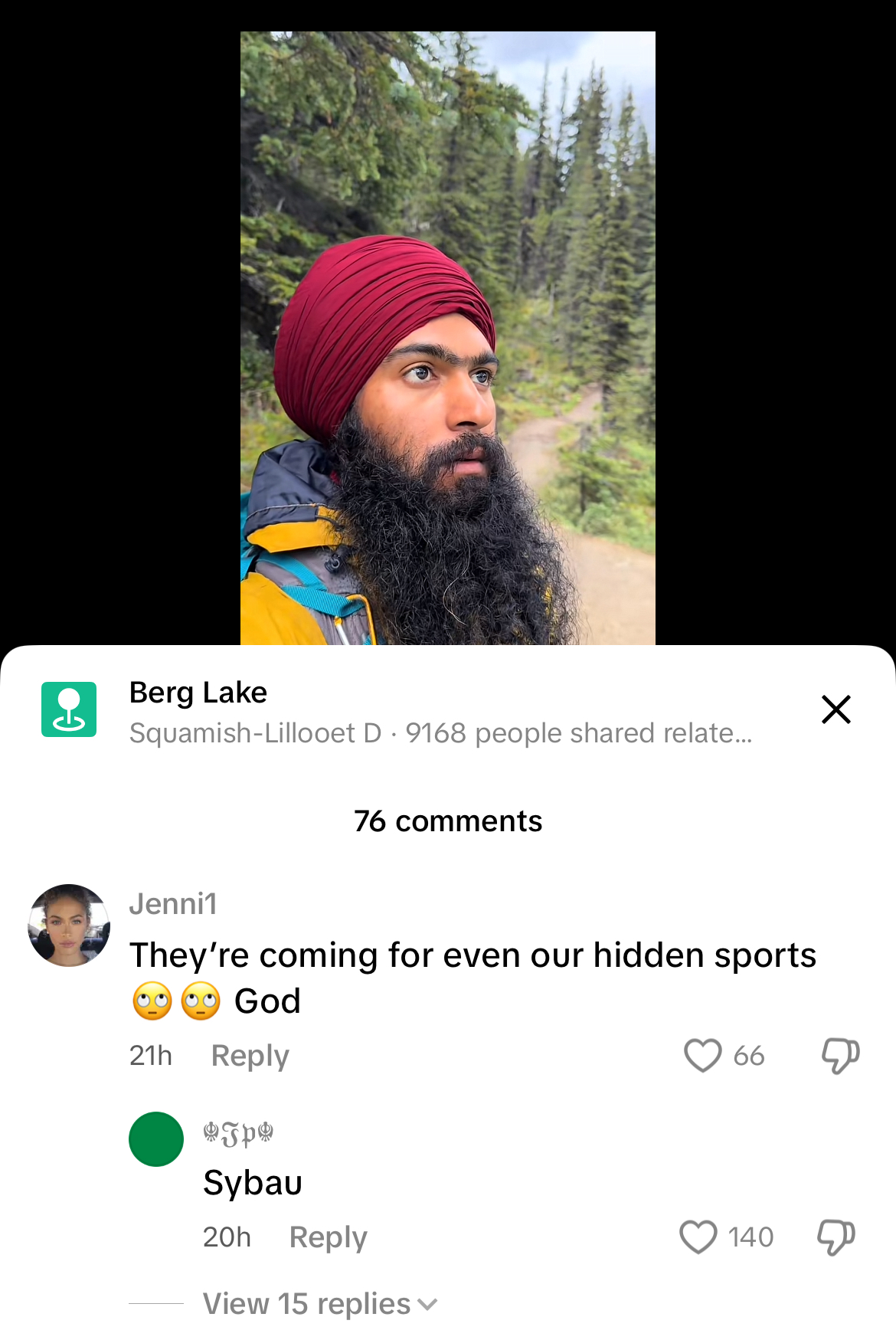The width and height of the screenshot is (896, 1330).
Task: Tap the 66 like count on Jenni1's comment
Action: pos(749,1056)
